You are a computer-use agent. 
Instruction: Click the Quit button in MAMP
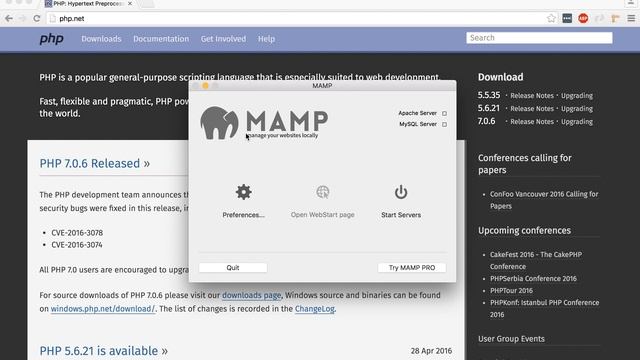(x=233, y=268)
